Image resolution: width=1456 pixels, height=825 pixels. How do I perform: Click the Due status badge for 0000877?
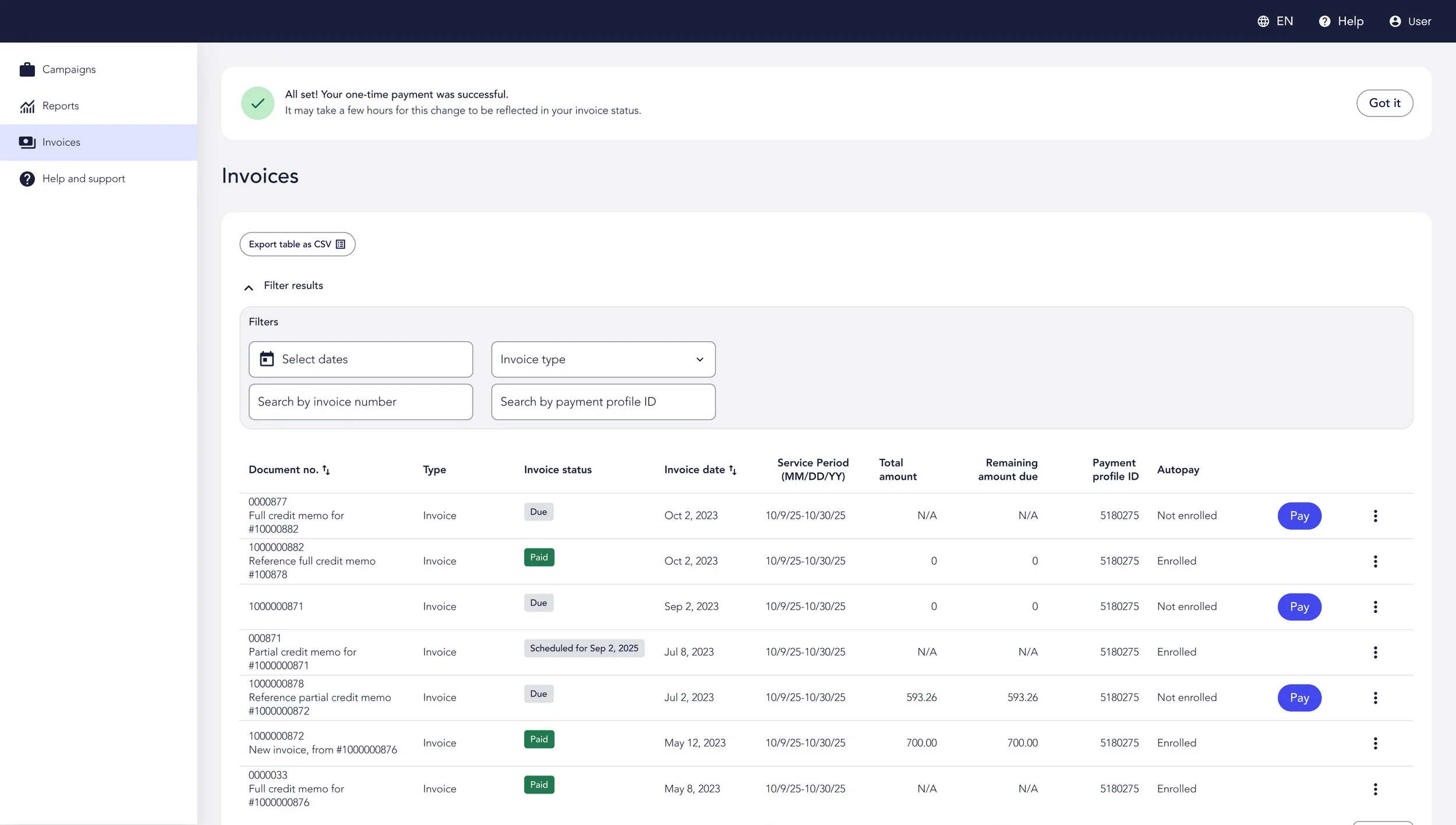click(538, 512)
